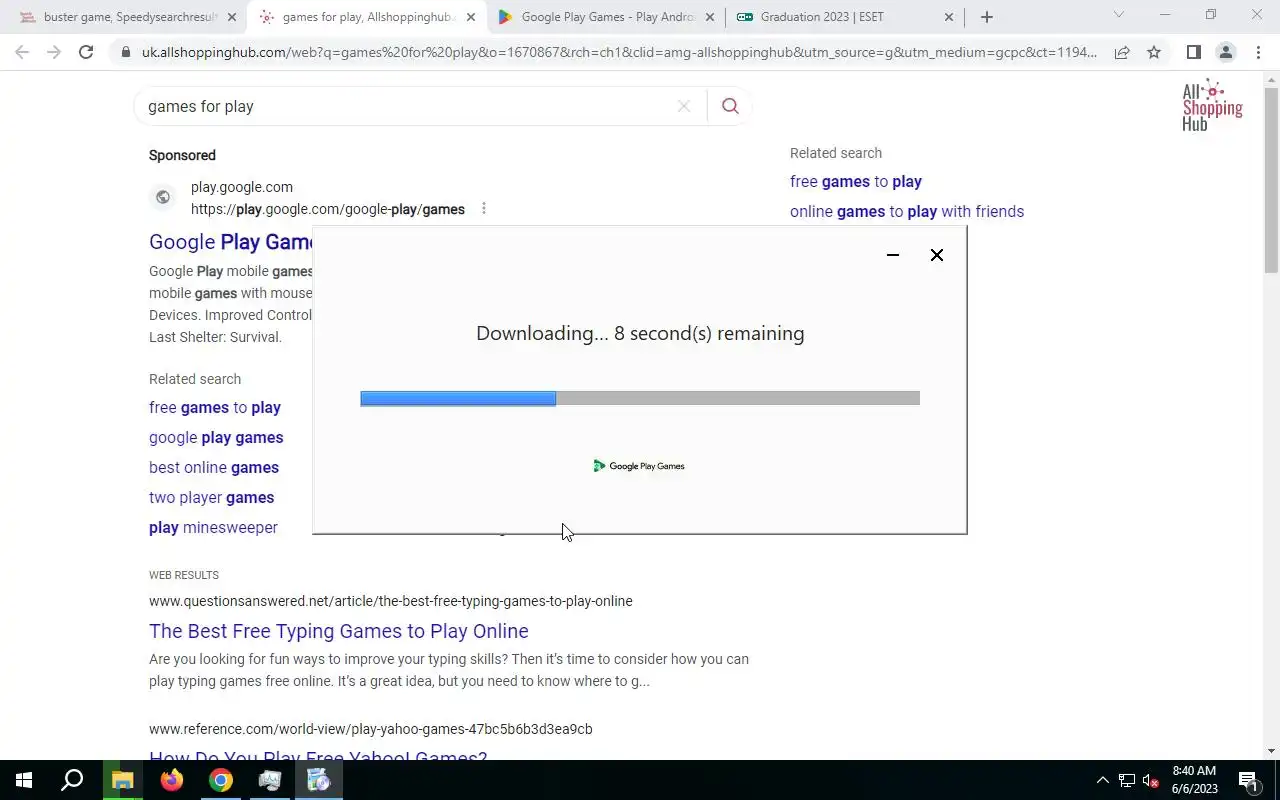
Task: Close the buster game tab
Action: 232,17
